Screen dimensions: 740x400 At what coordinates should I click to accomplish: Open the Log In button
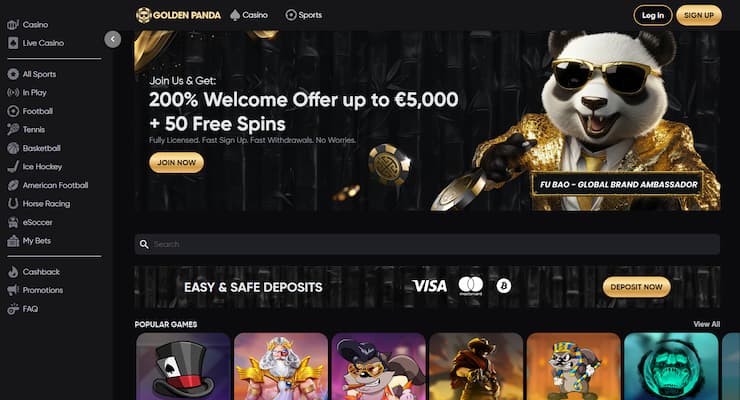[653, 16]
